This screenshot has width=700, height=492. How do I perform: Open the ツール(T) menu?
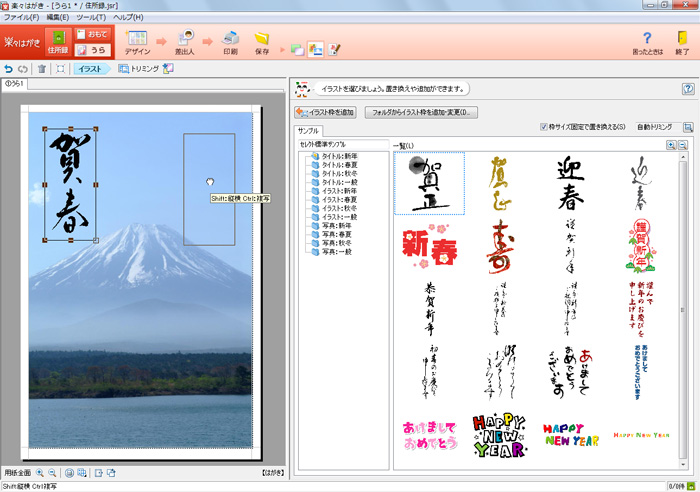coord(91,18)
